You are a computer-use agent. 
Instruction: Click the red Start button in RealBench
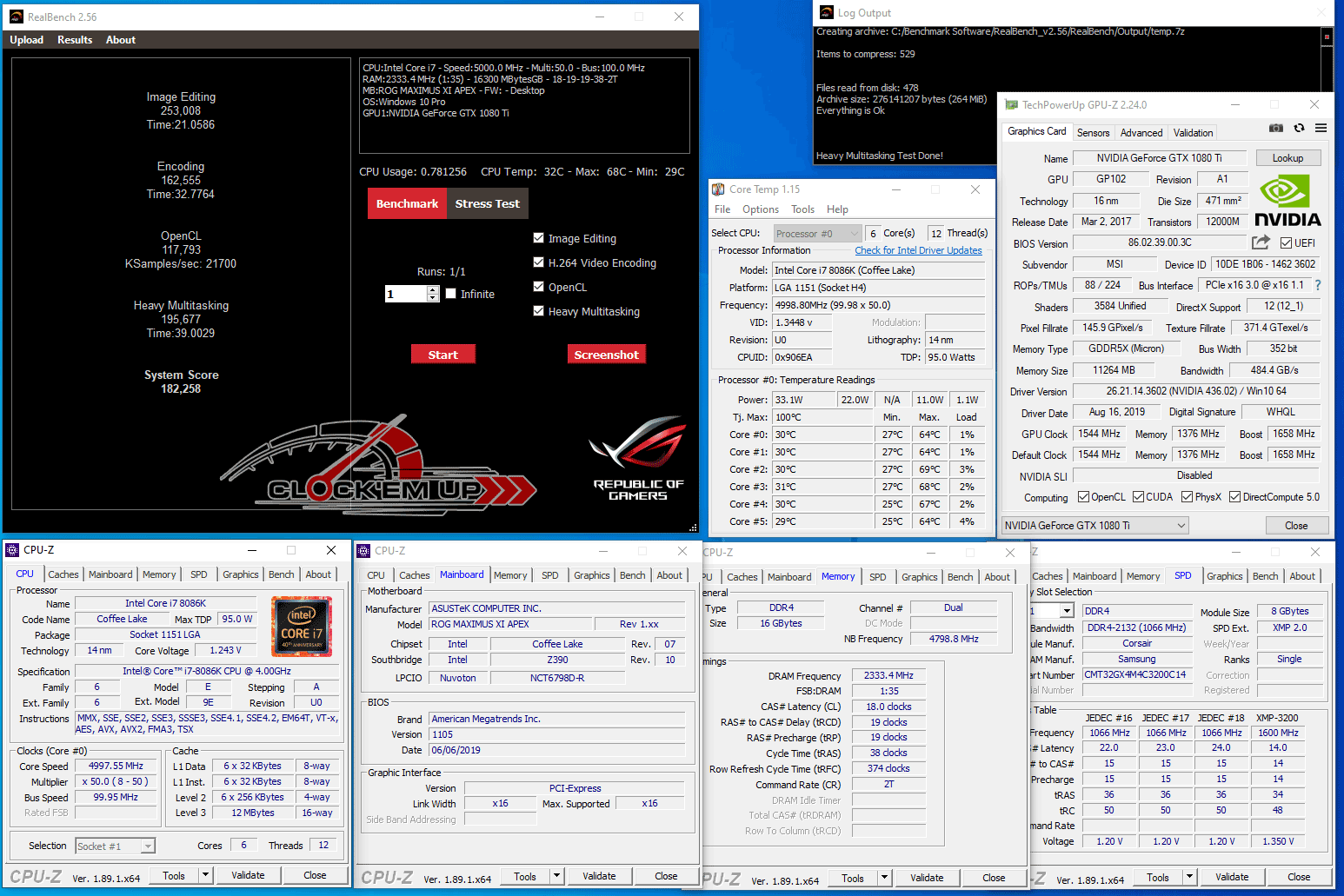coord(442,355)
